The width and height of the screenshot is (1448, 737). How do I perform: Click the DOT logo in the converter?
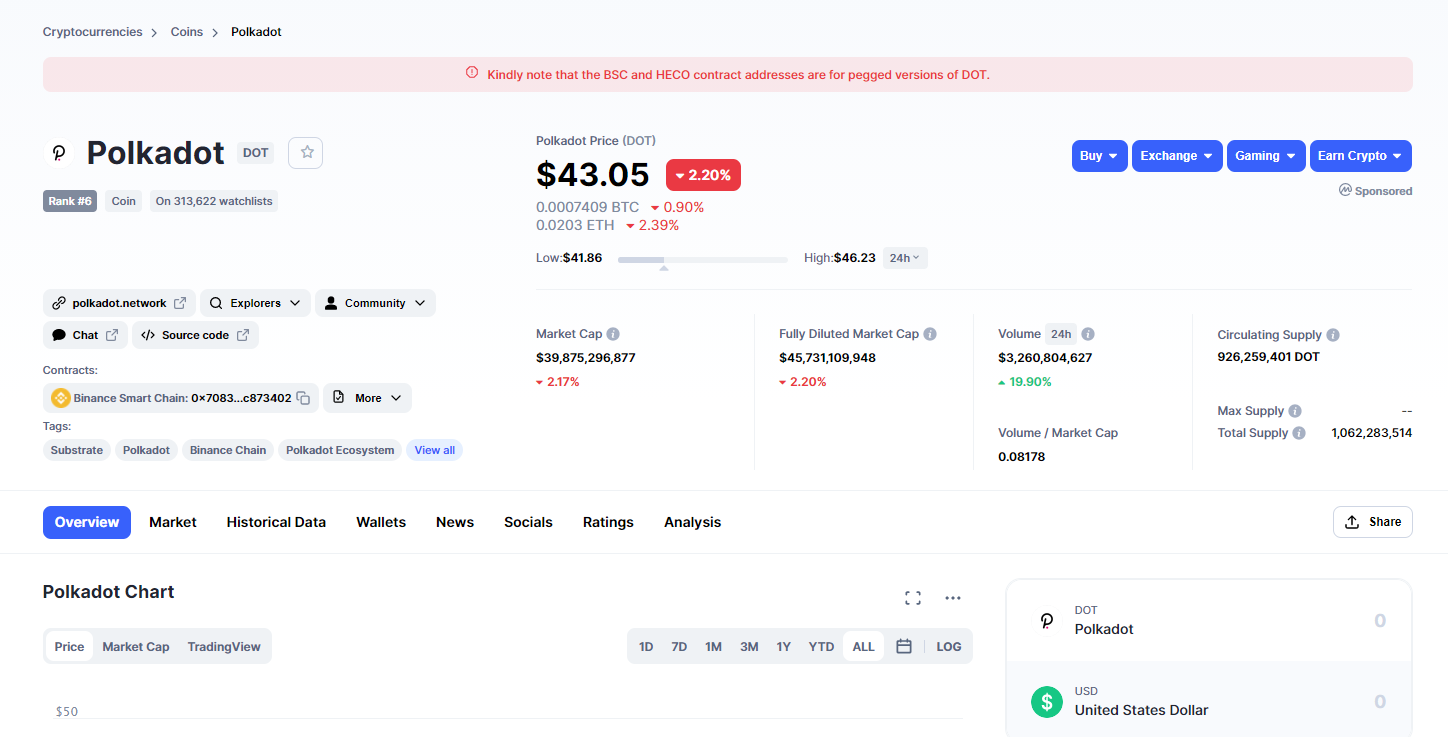pyautogui.click(x=1047, y=620)
